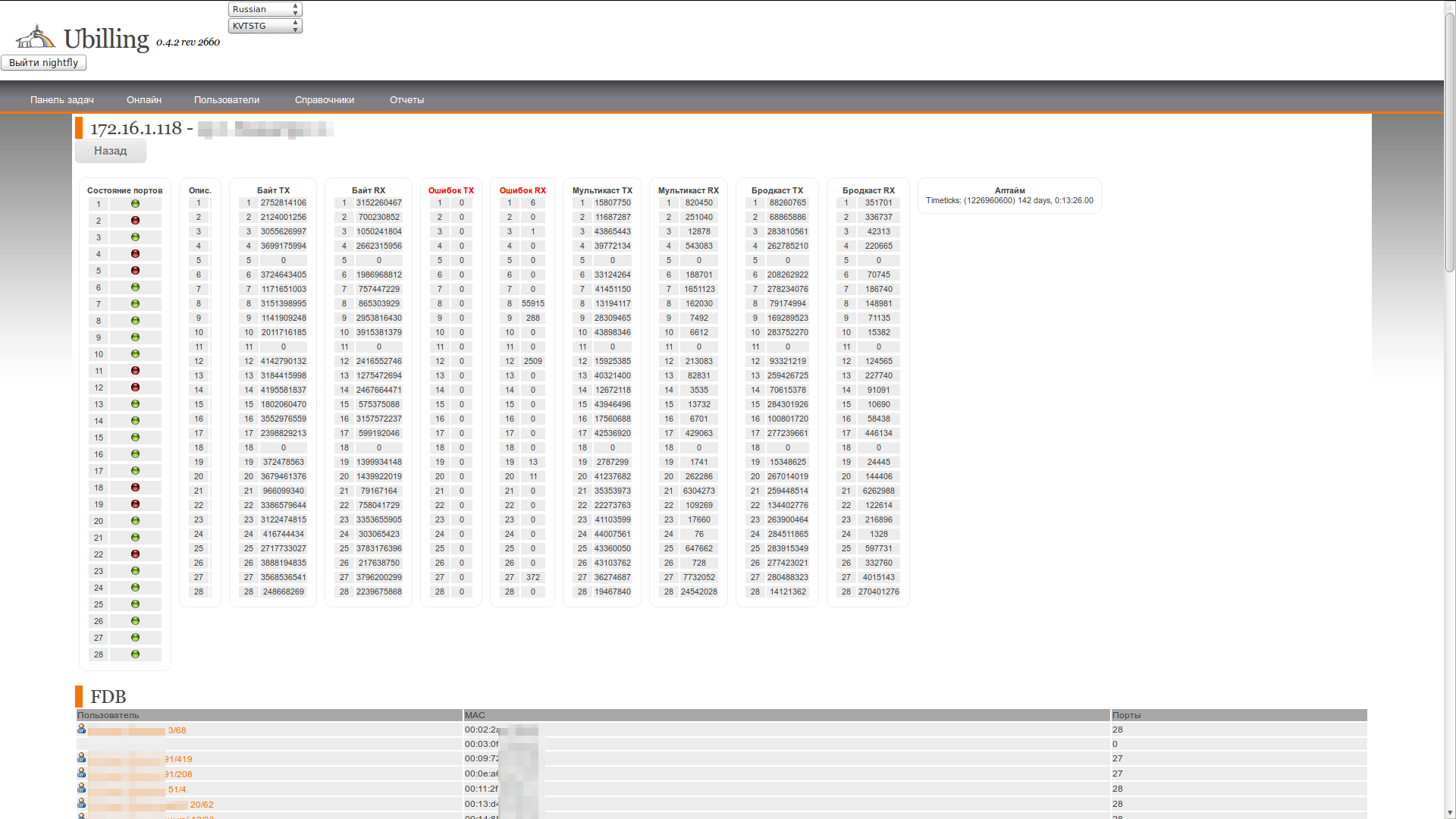Click user icon beside 20/62 entry
1456x819 pixels.
[81, 803]
